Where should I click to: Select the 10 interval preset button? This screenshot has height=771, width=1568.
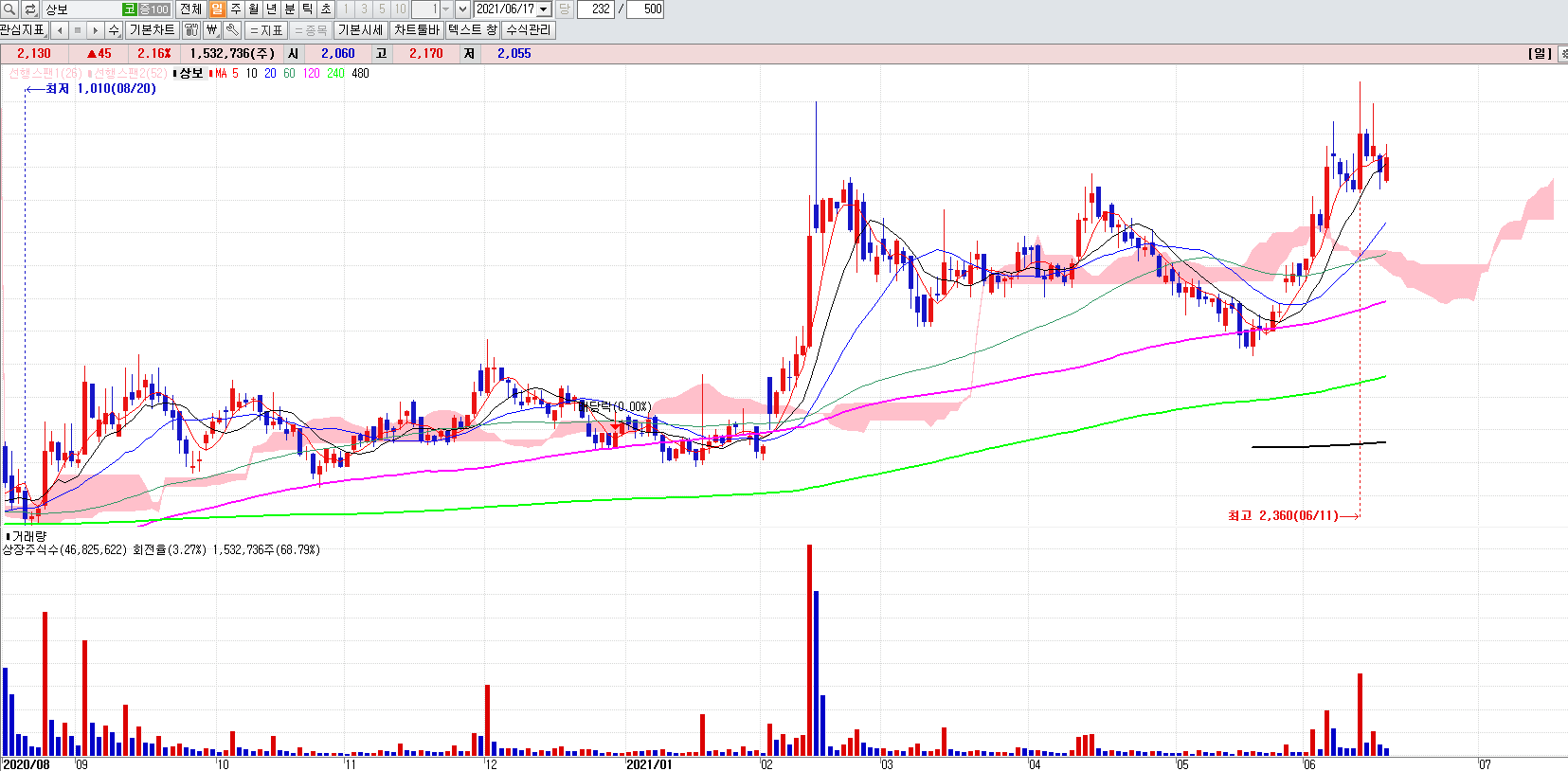(x=400, y=9)
